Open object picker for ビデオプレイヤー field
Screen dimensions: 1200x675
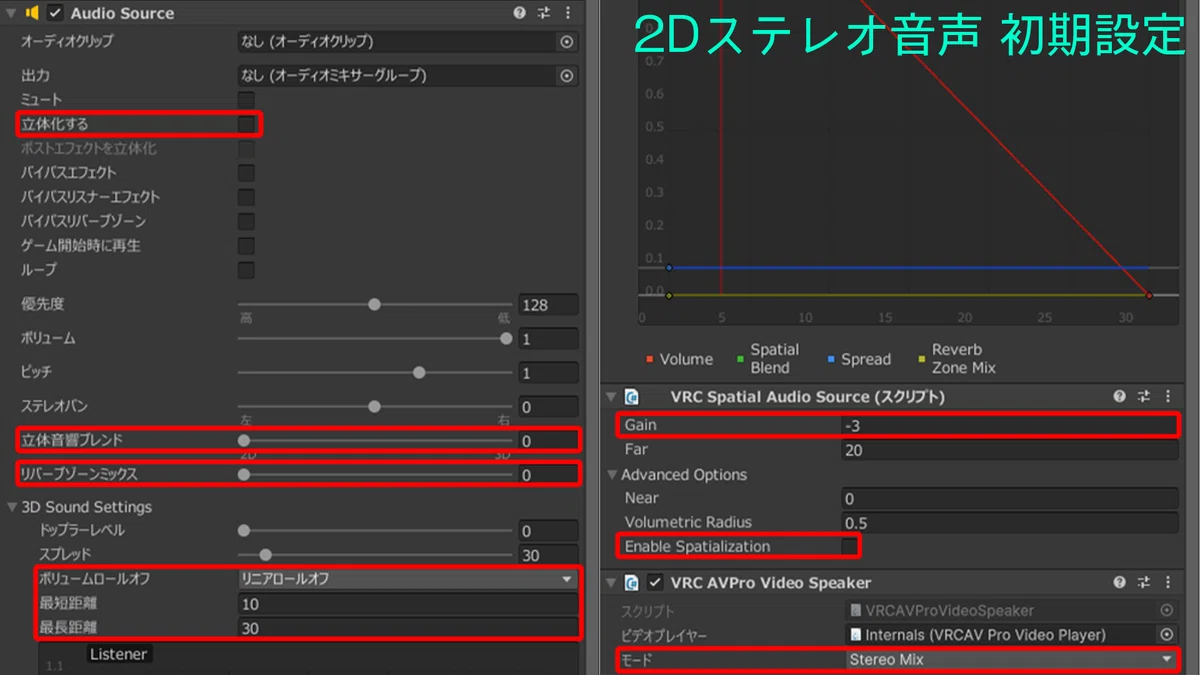(1166, 634)
